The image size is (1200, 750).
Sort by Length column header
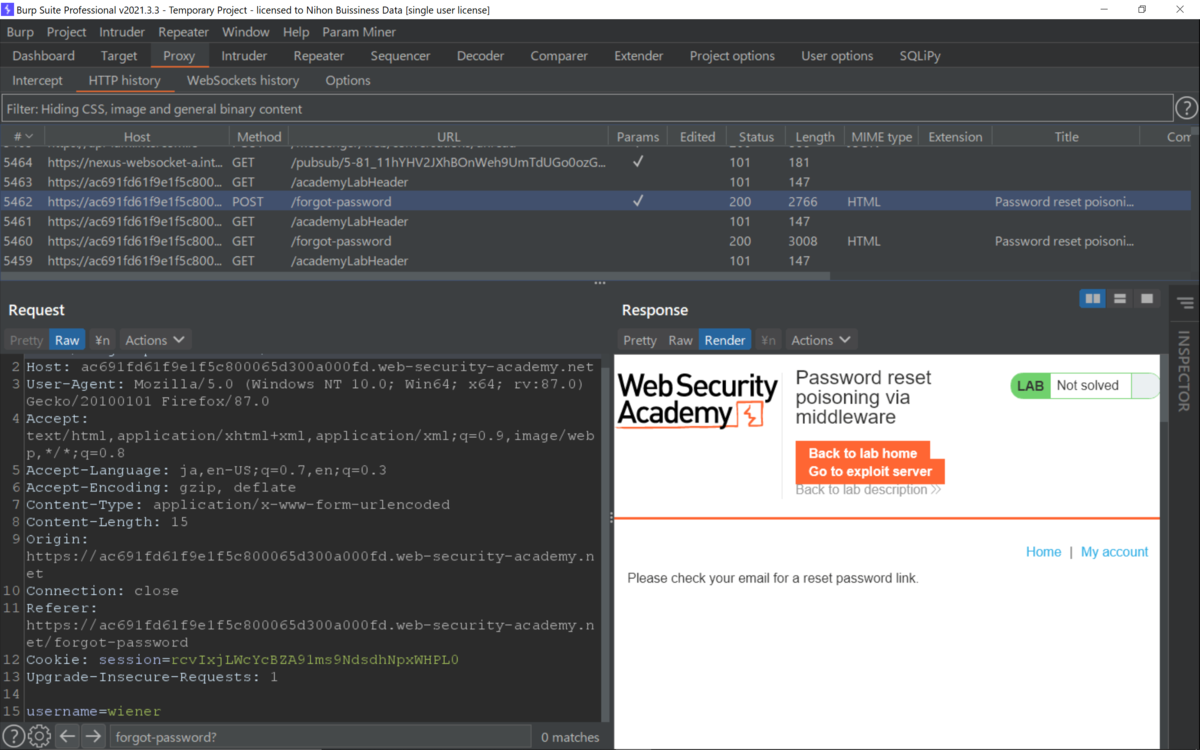tap(815, 137)
